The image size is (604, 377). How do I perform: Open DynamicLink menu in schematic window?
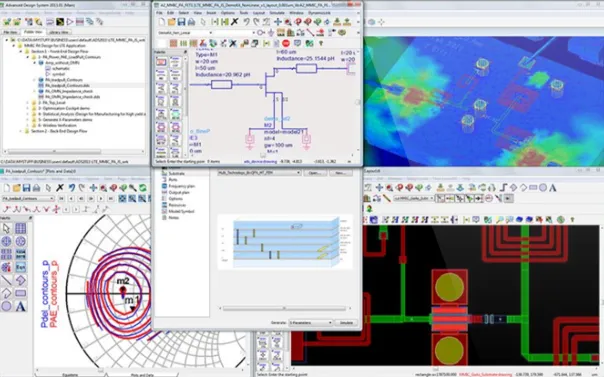point(319,13)
